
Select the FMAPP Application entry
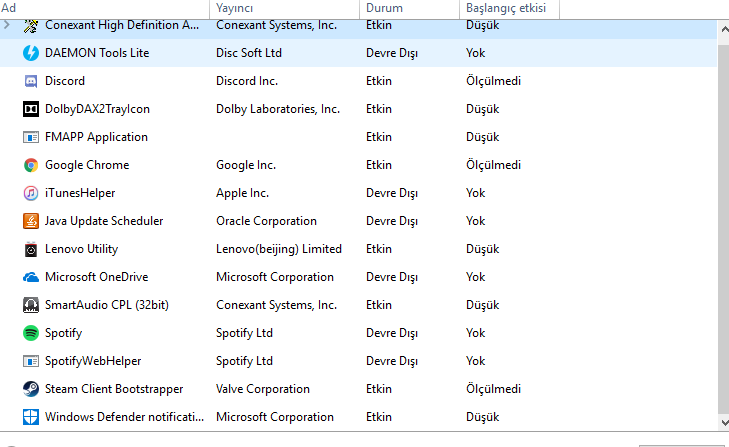(96, 137)
